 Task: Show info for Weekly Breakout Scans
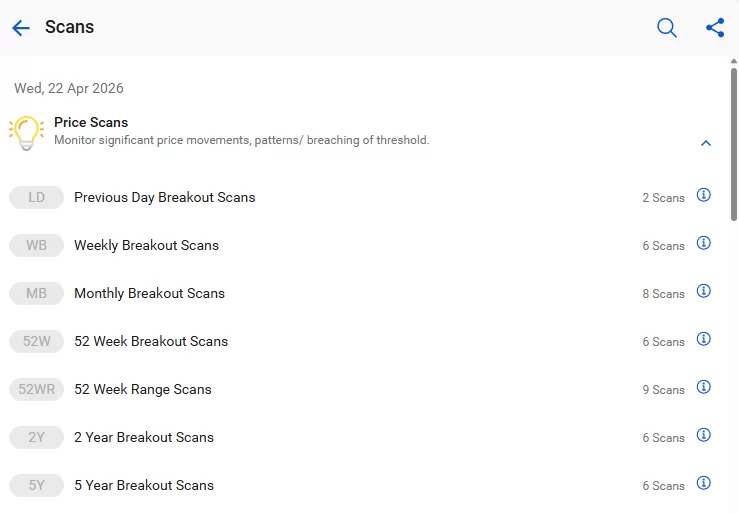704,243
